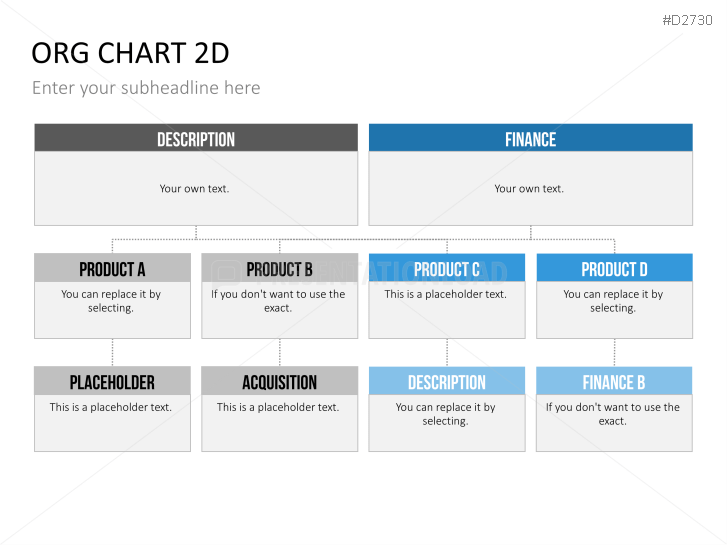Select the light blue DESCRIPTION header
This screenshot has height=545, width=727.
(x=447, y=381)
